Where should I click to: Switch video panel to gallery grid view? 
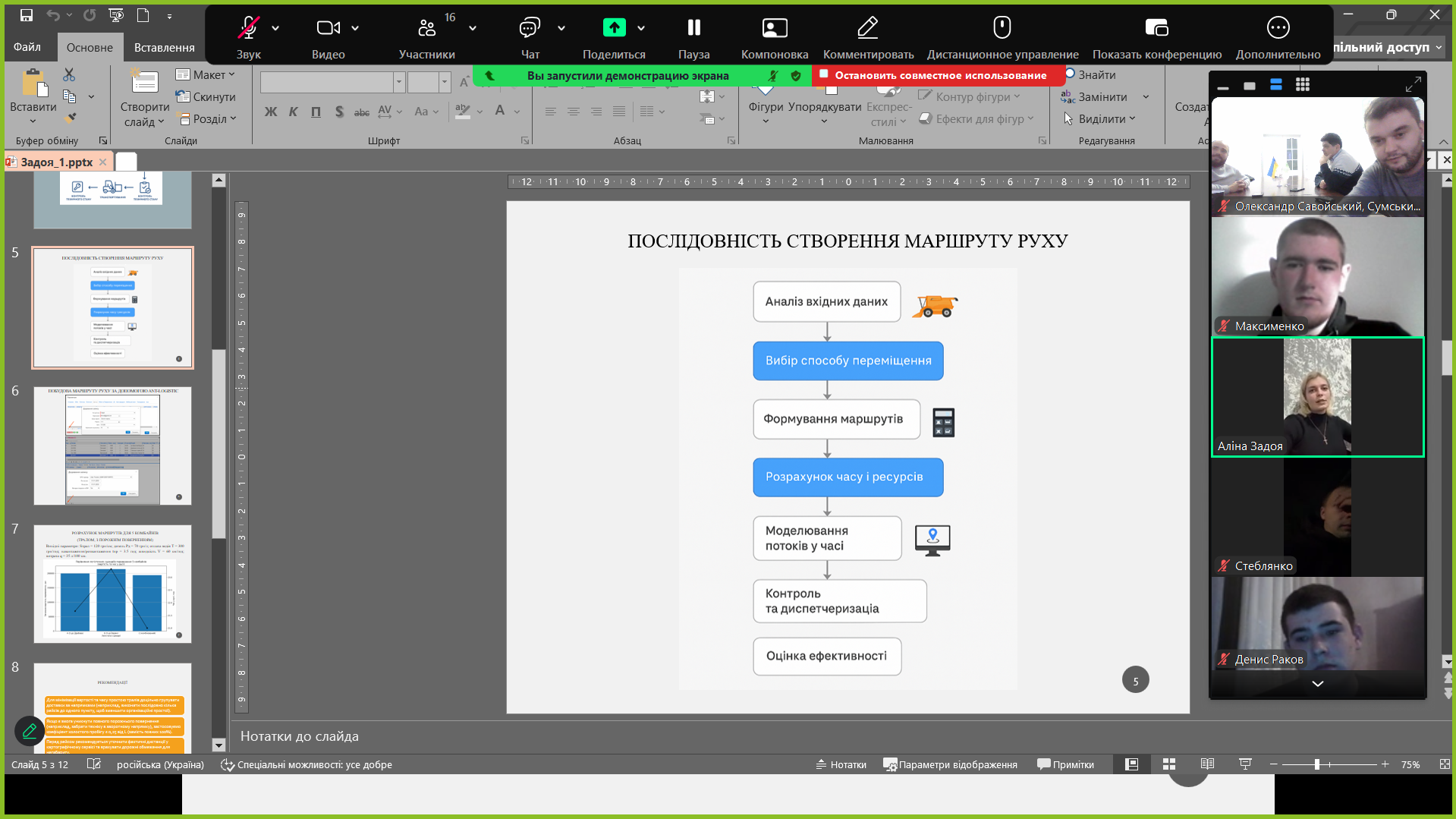pyautogui.click(x=1303, y=85)
